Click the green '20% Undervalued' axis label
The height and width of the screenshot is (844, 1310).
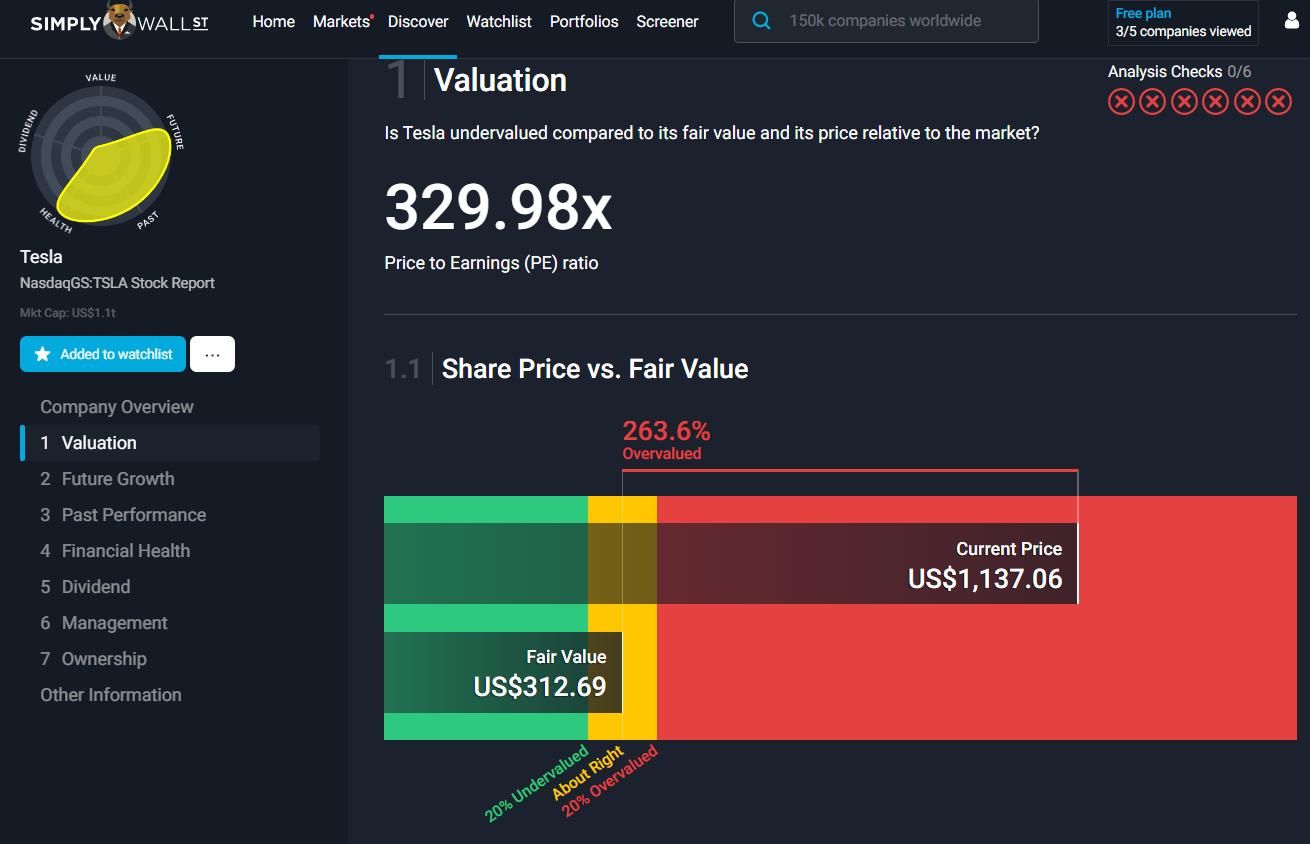536,783
